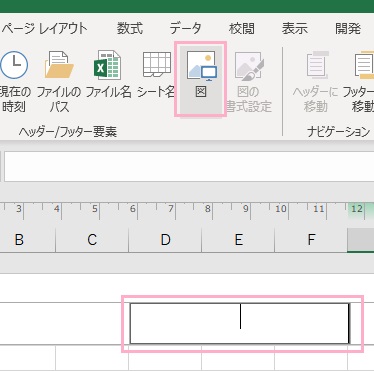Click into the formula bar field

coord(189,166)
